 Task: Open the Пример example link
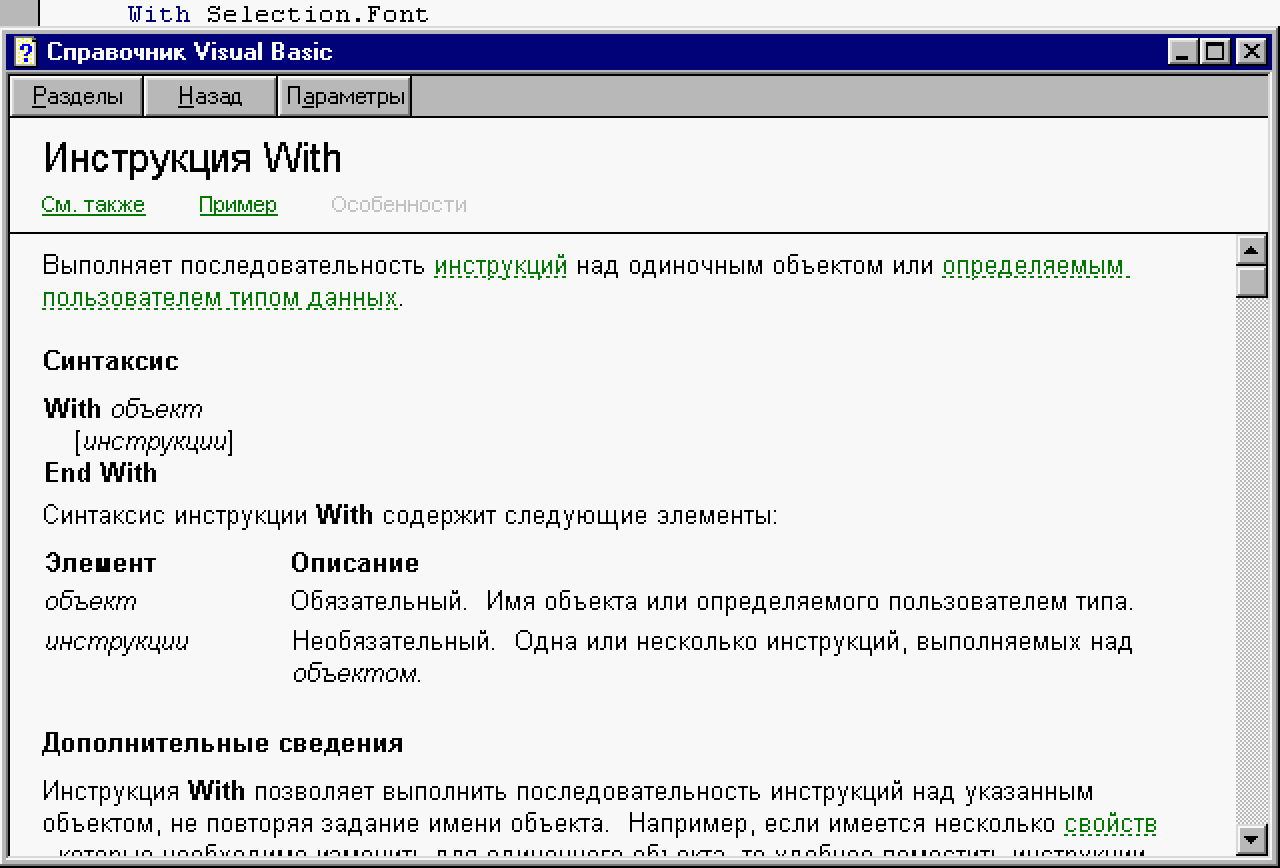[238, 205]
